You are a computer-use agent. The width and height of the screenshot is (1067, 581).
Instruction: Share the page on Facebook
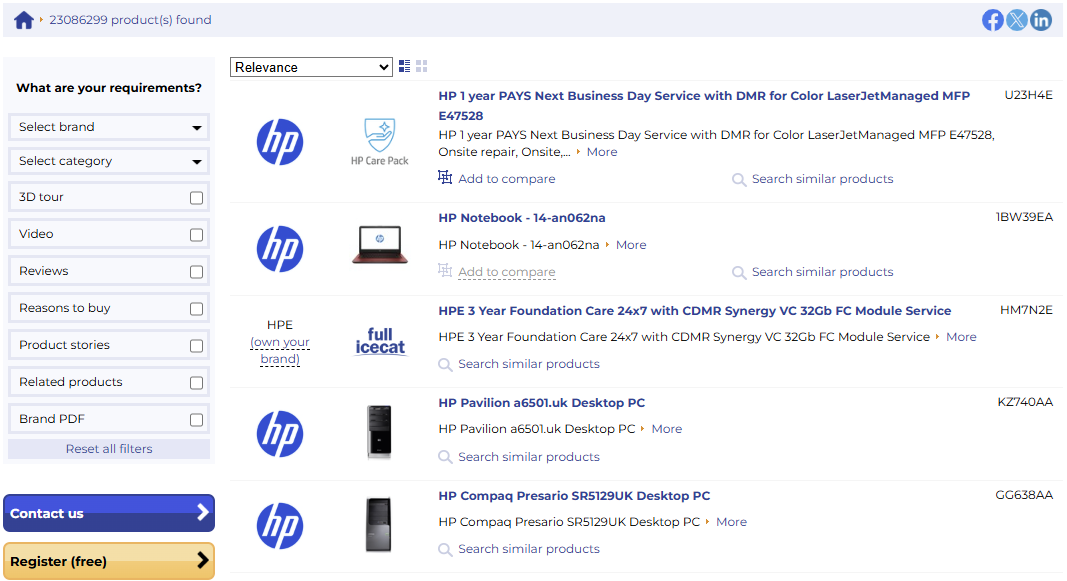(x=992, y=20)
